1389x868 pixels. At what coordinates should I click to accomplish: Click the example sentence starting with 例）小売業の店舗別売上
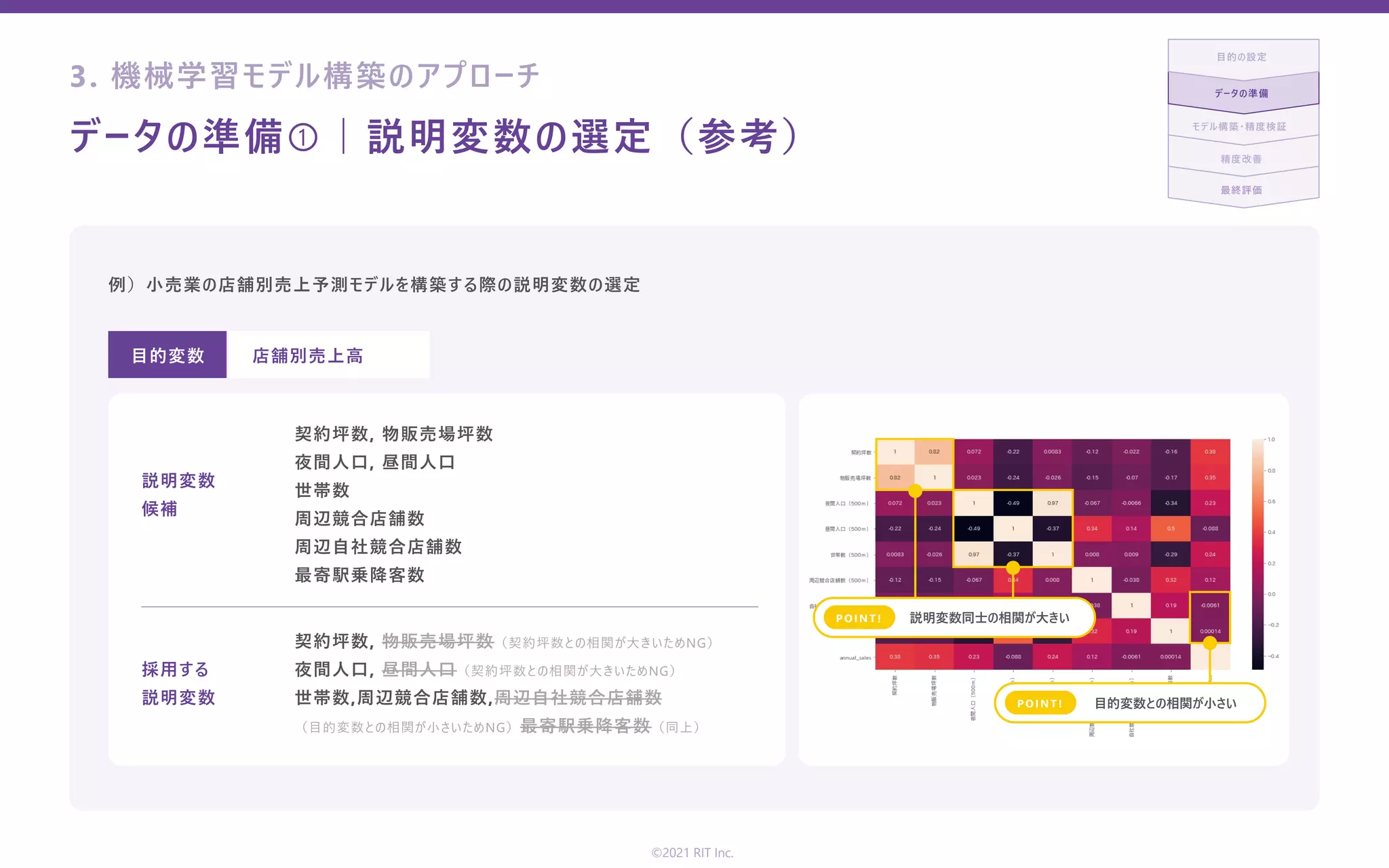[374, 284]
